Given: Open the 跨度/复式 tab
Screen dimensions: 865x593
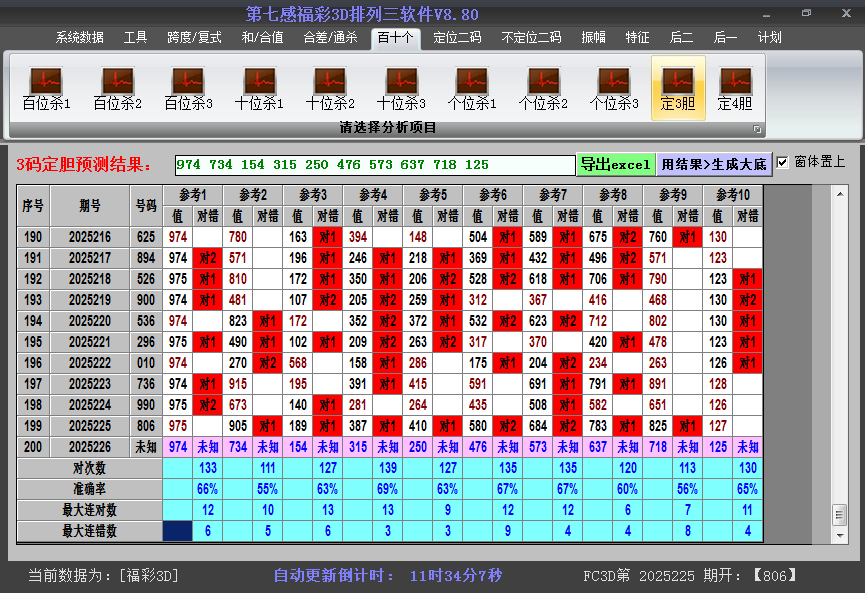Looking at the screenshot, I should pos(194,38).
